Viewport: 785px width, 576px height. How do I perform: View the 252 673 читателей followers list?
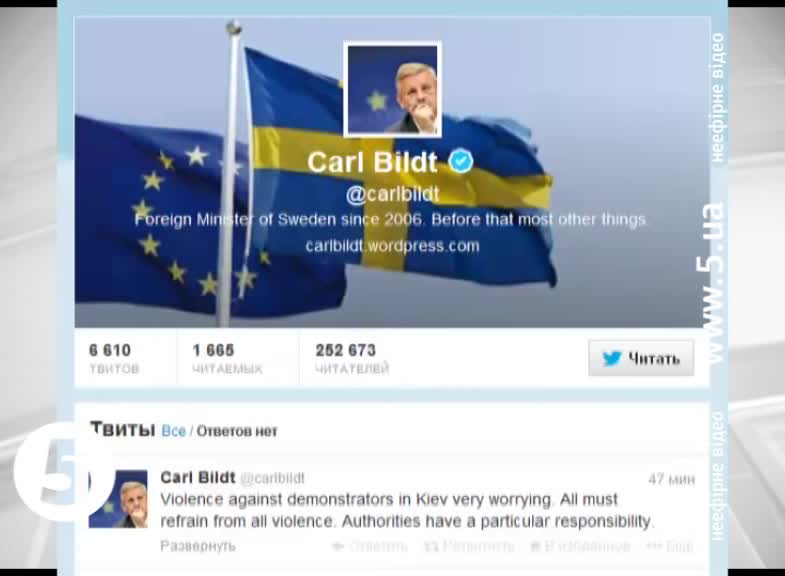click(352, 358)
